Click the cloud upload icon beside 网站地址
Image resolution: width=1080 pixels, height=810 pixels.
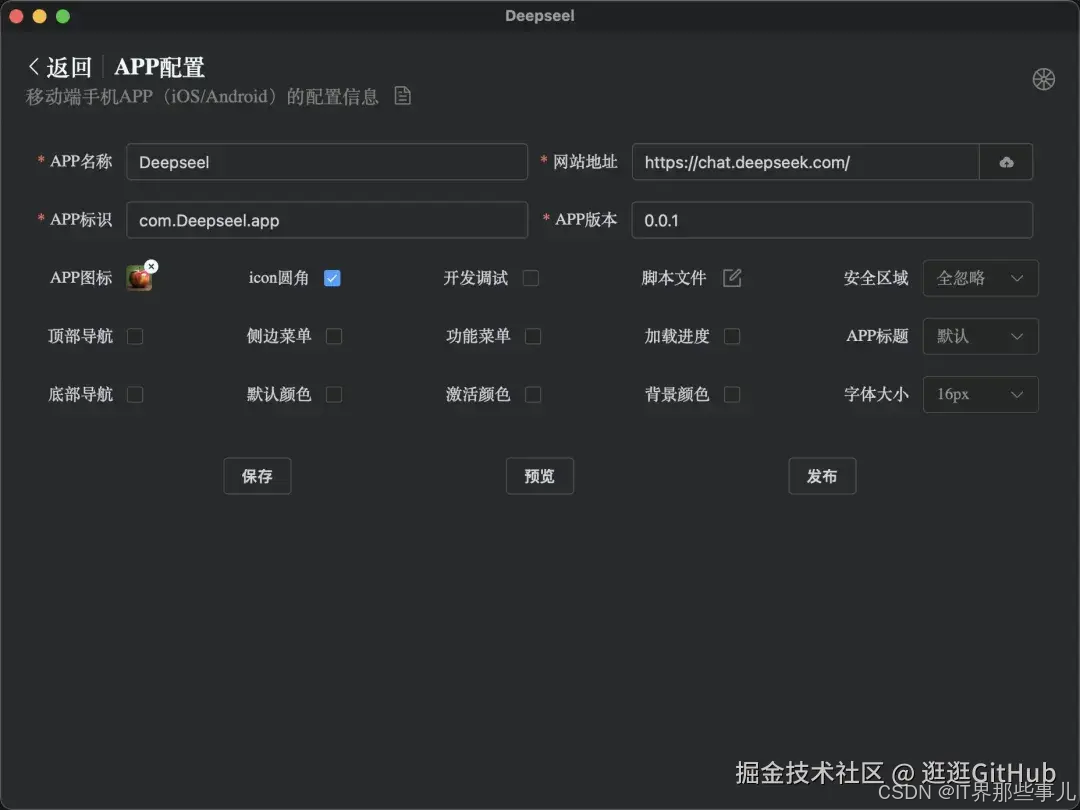click(x=1006, y=162)
